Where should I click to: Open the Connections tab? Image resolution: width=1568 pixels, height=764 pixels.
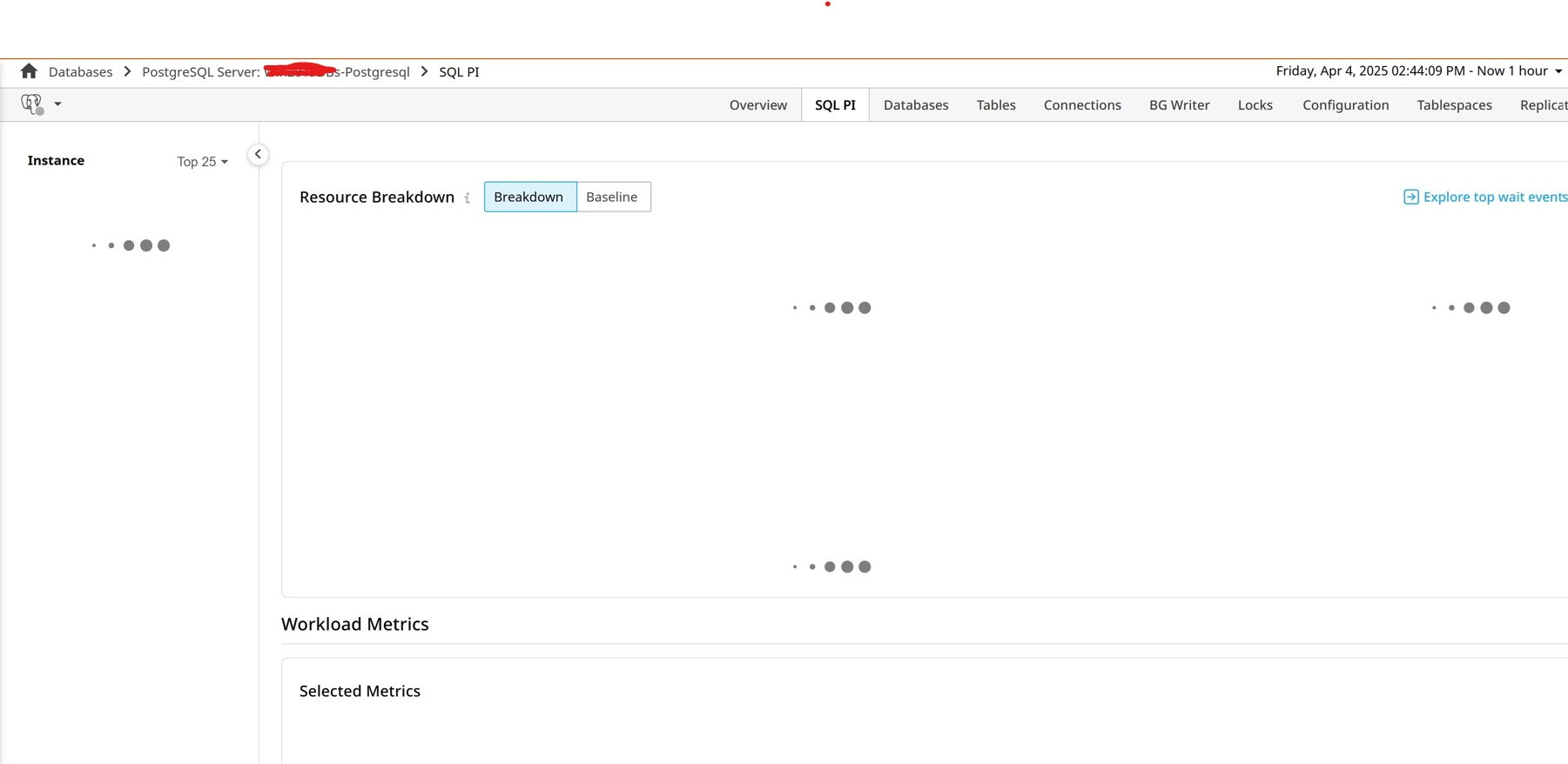click(1082, 104)
